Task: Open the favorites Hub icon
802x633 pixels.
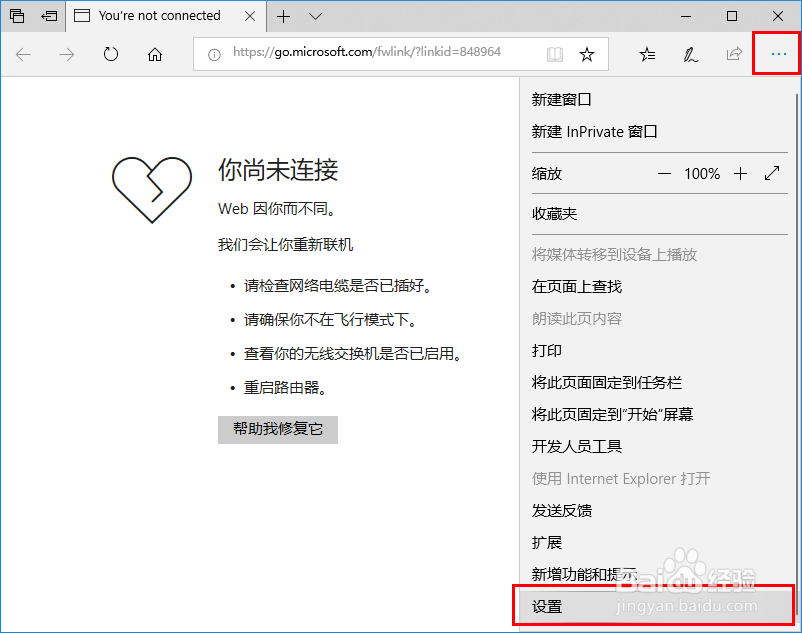Action: click(646, 55)
